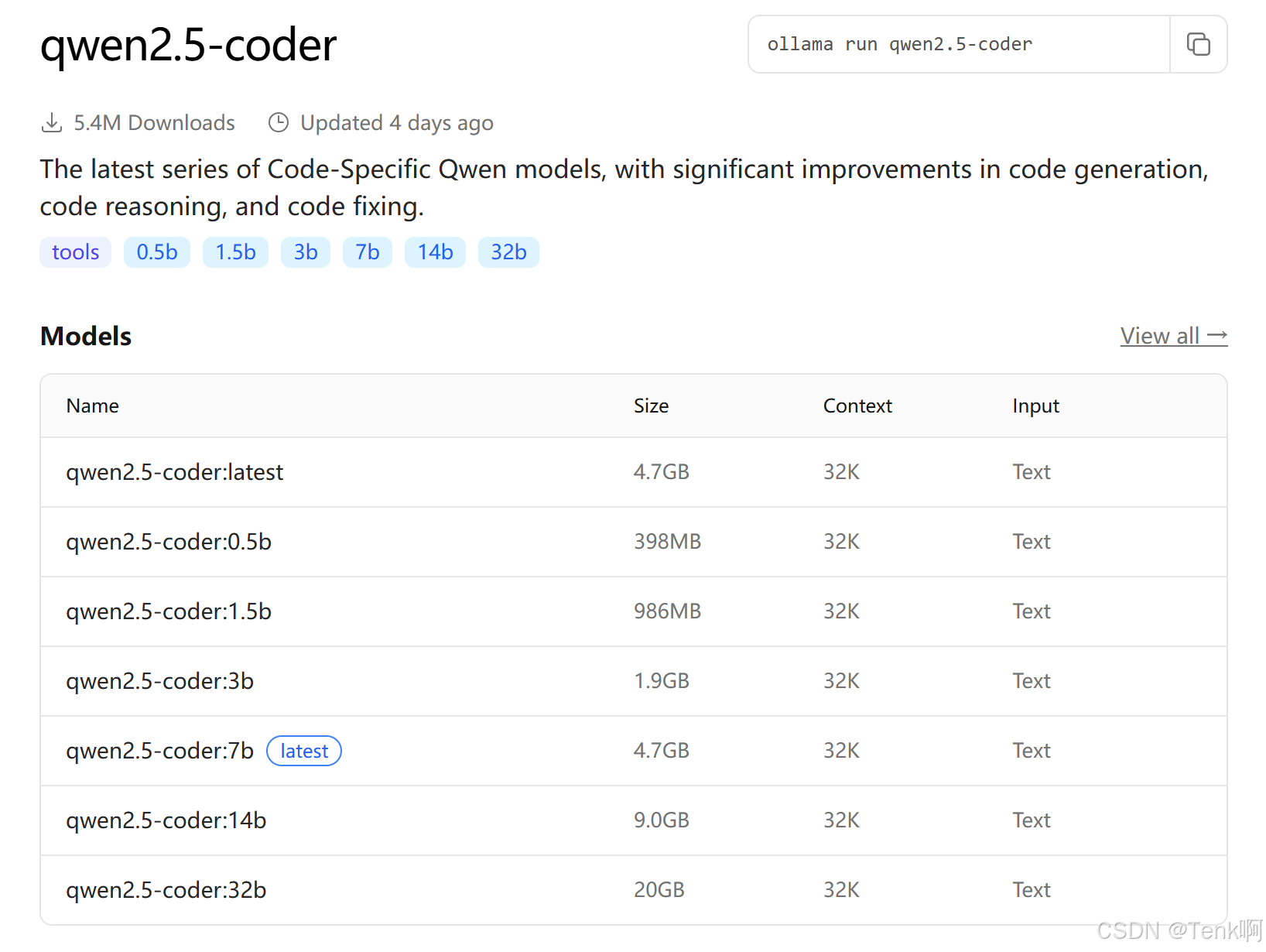Click the 1.9GB size cell
The image size is (1266, 952).
pyautogui.click(x=662, y=681)
